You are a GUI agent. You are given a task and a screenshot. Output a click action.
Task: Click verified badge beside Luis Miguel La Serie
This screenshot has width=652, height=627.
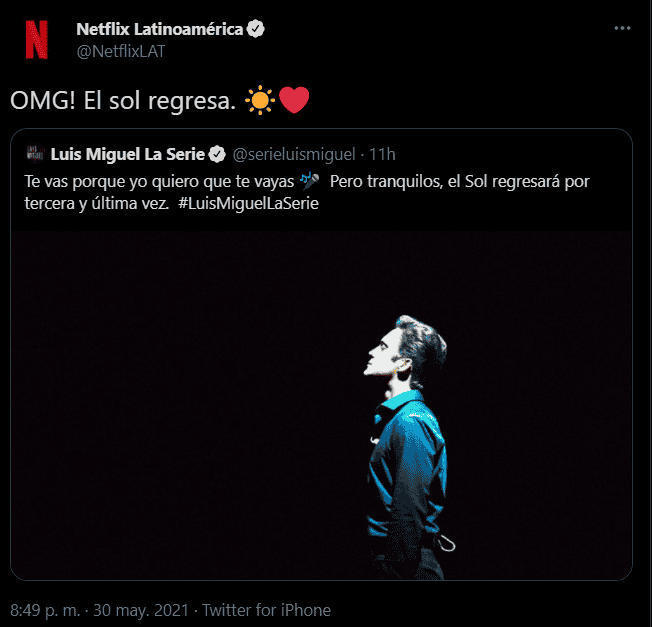tap(215, 154)
